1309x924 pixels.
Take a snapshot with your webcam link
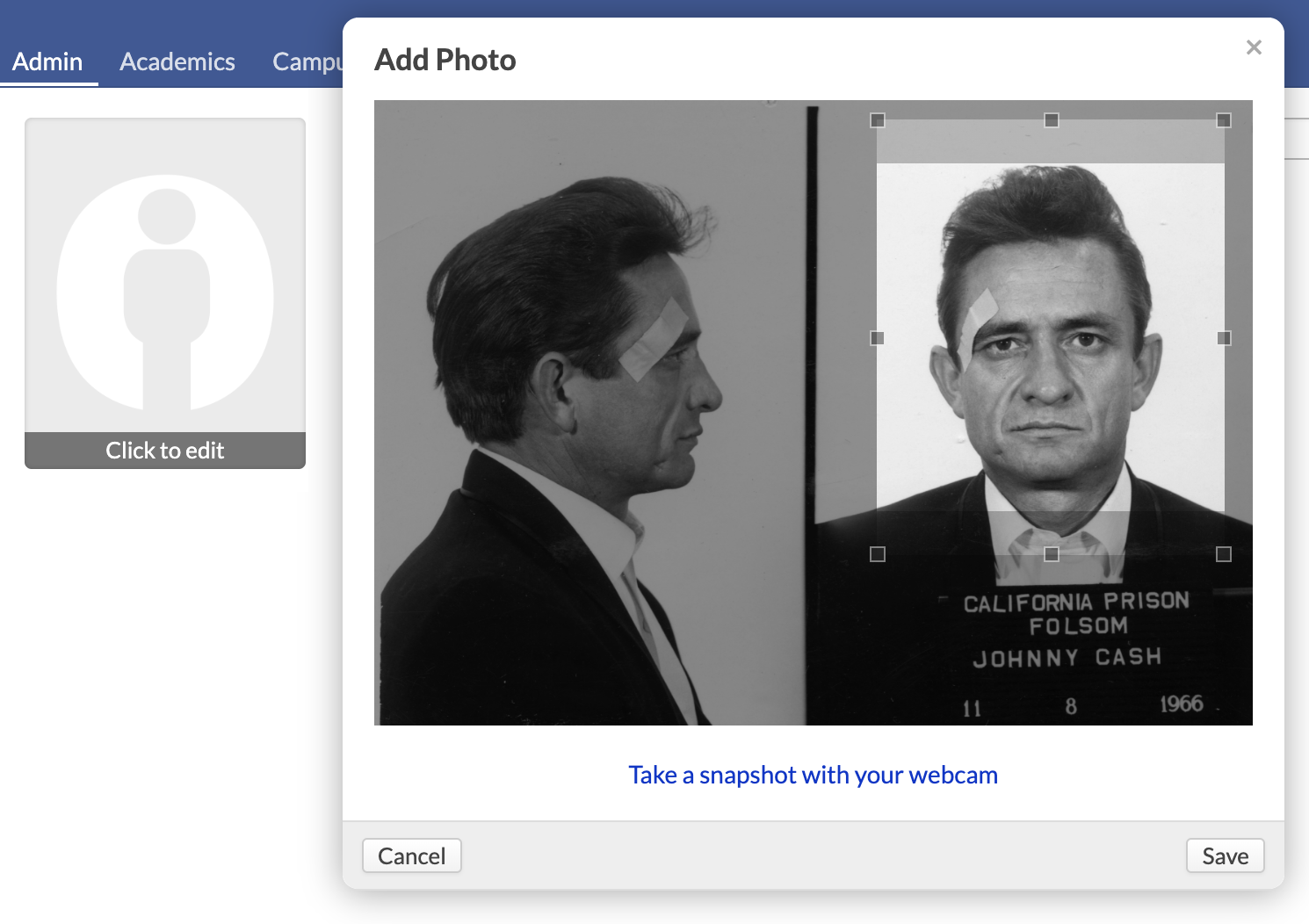point(814,775)
